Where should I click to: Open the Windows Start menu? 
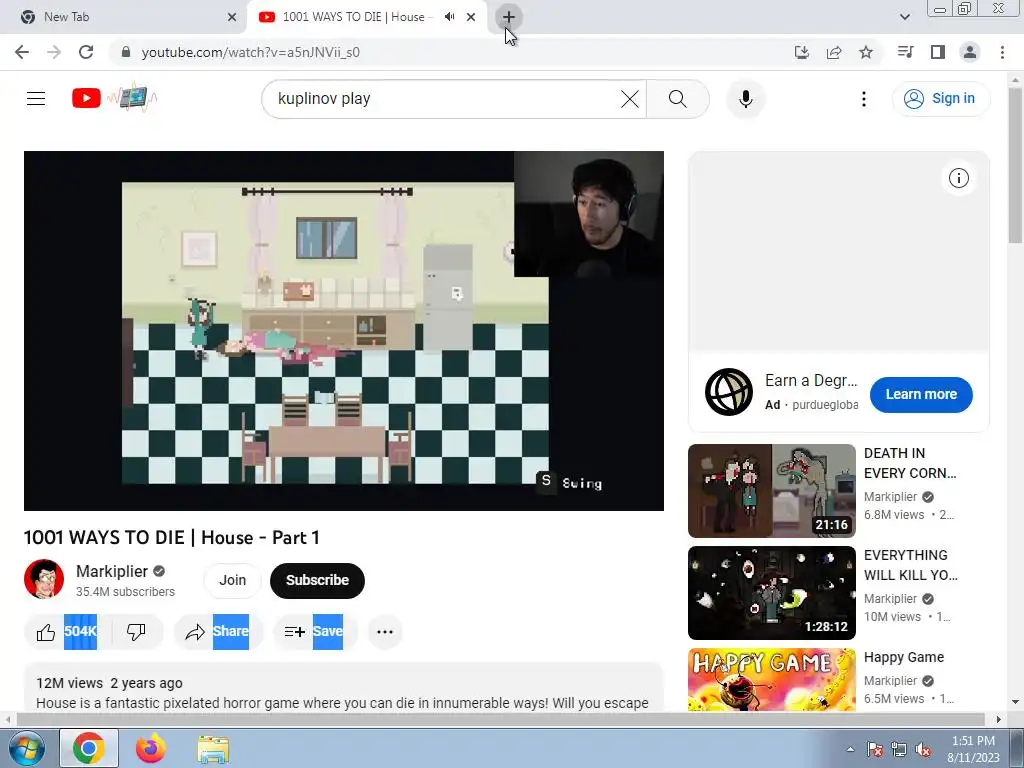point(26,748)
